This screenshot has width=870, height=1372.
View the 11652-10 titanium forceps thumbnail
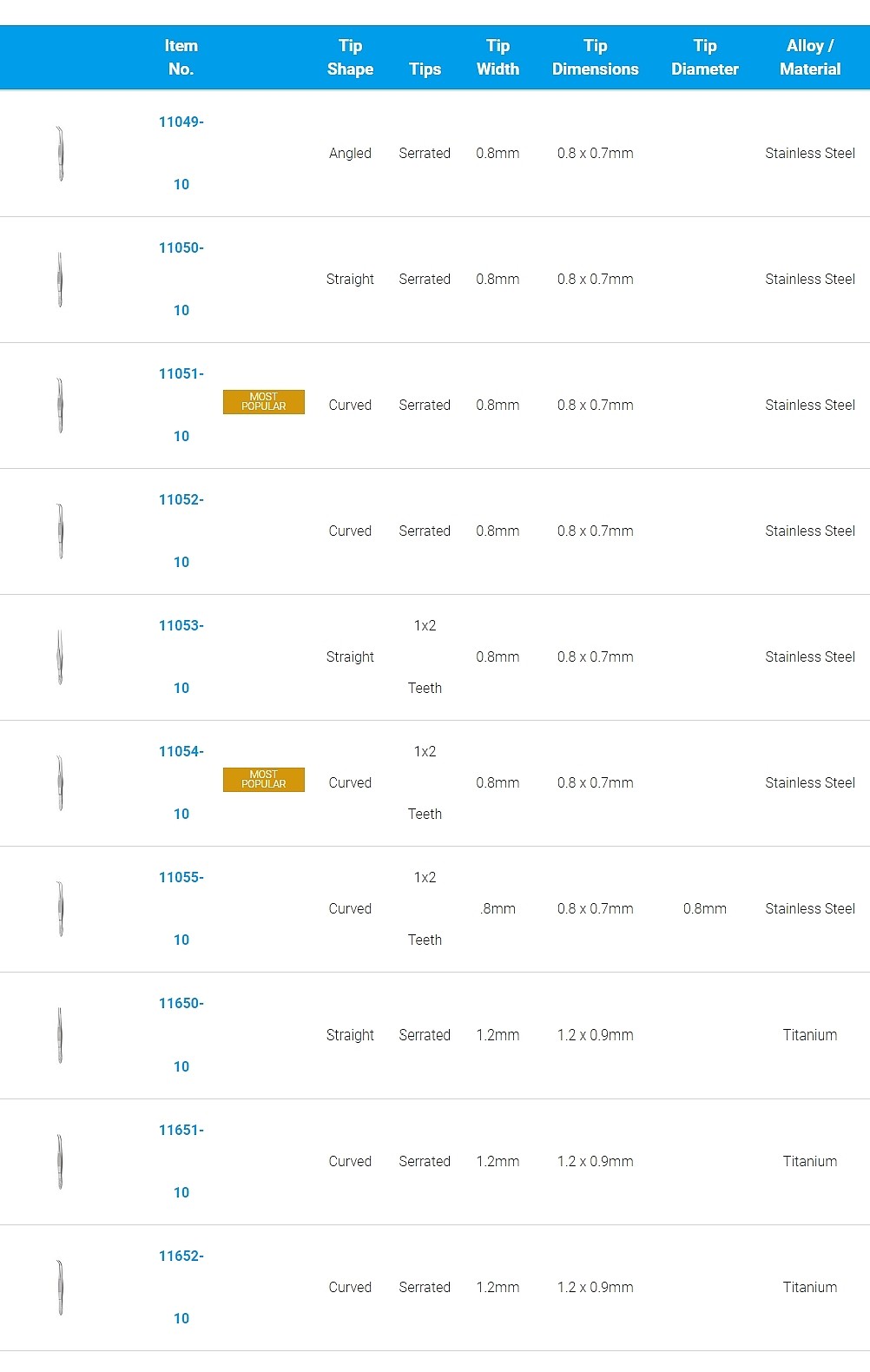coord(60,1287)
